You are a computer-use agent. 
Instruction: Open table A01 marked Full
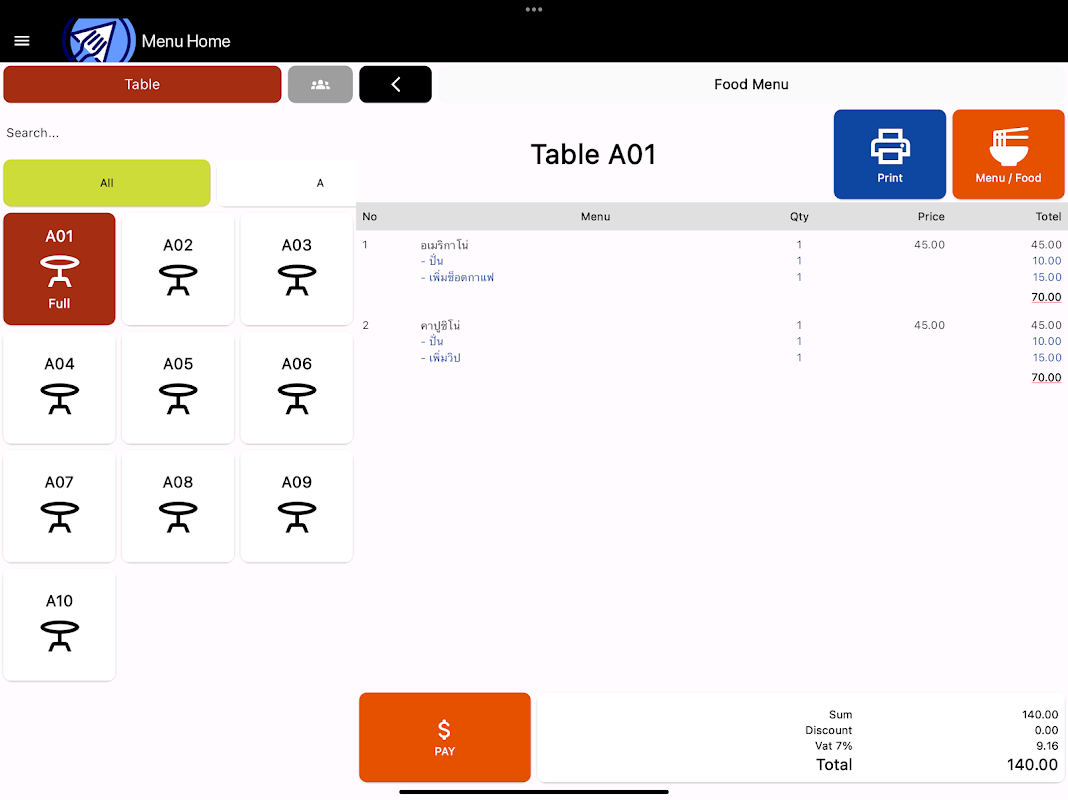pos(59,269)
